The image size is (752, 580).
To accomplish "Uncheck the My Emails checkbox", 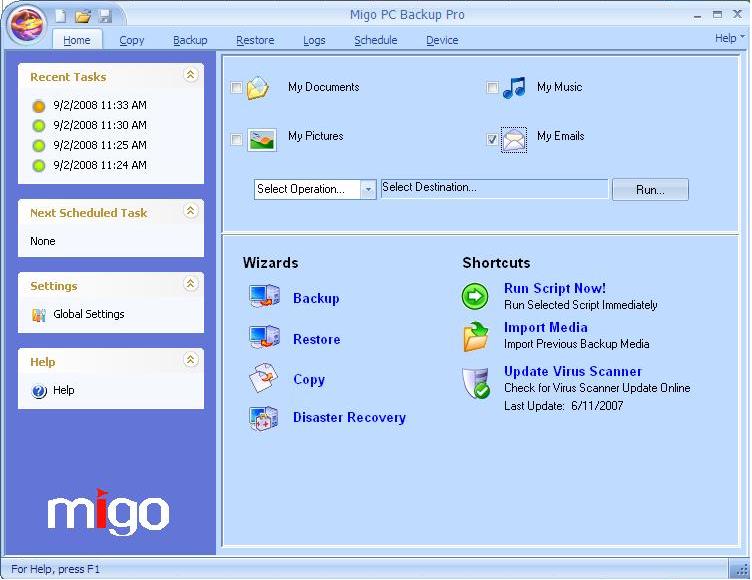I will tap(492, 139).
